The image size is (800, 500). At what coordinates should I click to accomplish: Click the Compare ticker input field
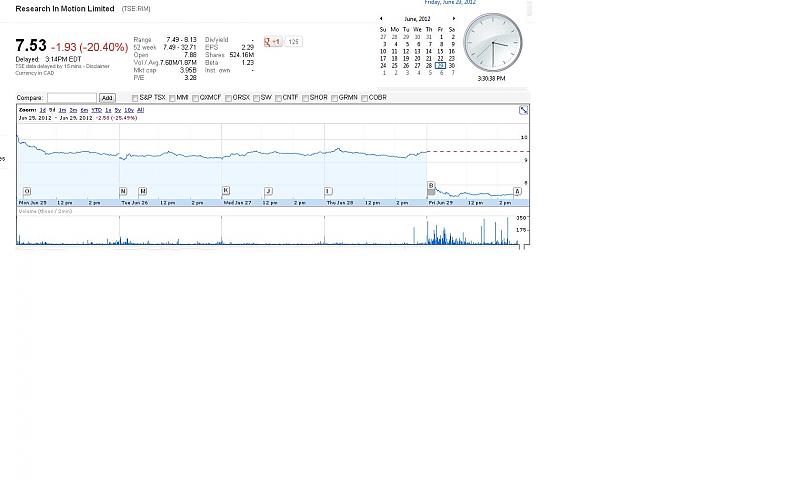click(71, 98)
